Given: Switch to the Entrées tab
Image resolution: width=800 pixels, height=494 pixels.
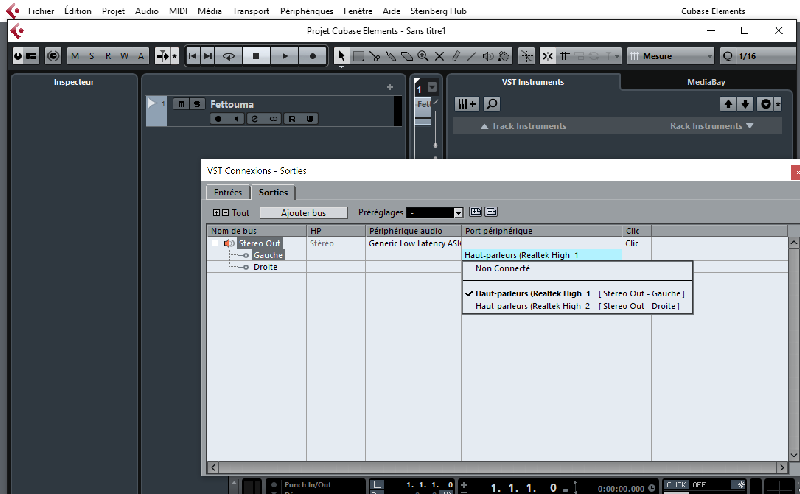Looking at the screenshot, I should (x=227, y=192).
